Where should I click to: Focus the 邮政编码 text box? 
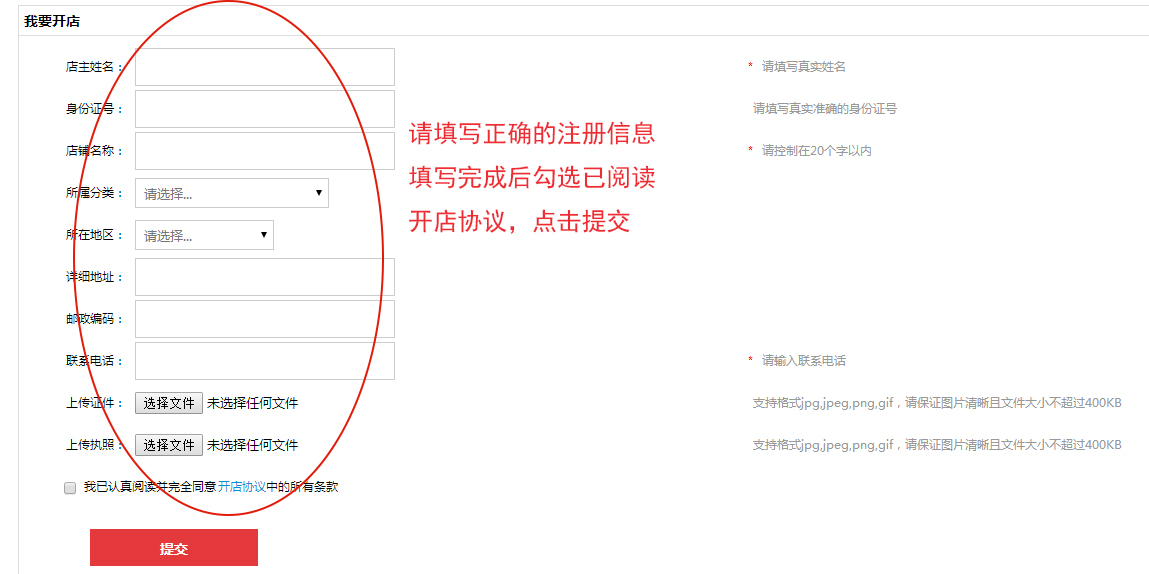pos(265,319)
